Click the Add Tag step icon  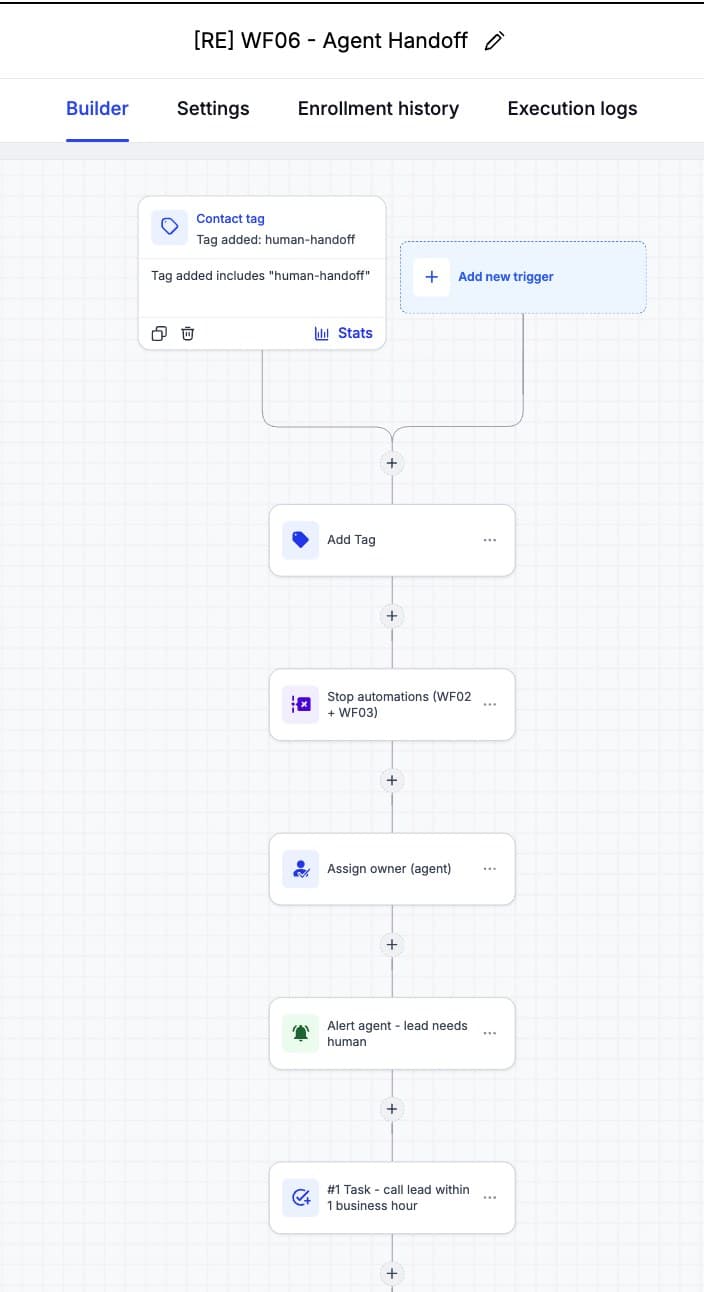tap(300, 540)
